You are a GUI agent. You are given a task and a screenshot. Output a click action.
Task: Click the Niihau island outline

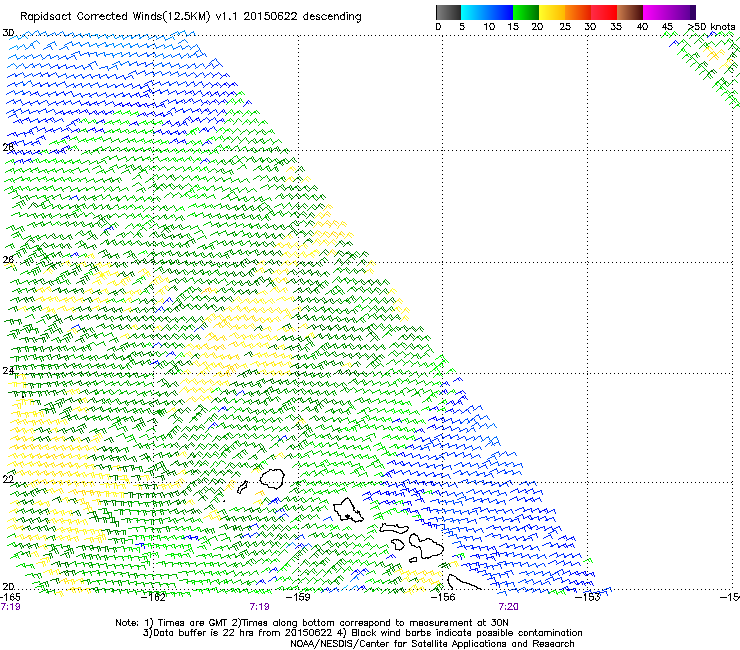click(x=243, y=487)
